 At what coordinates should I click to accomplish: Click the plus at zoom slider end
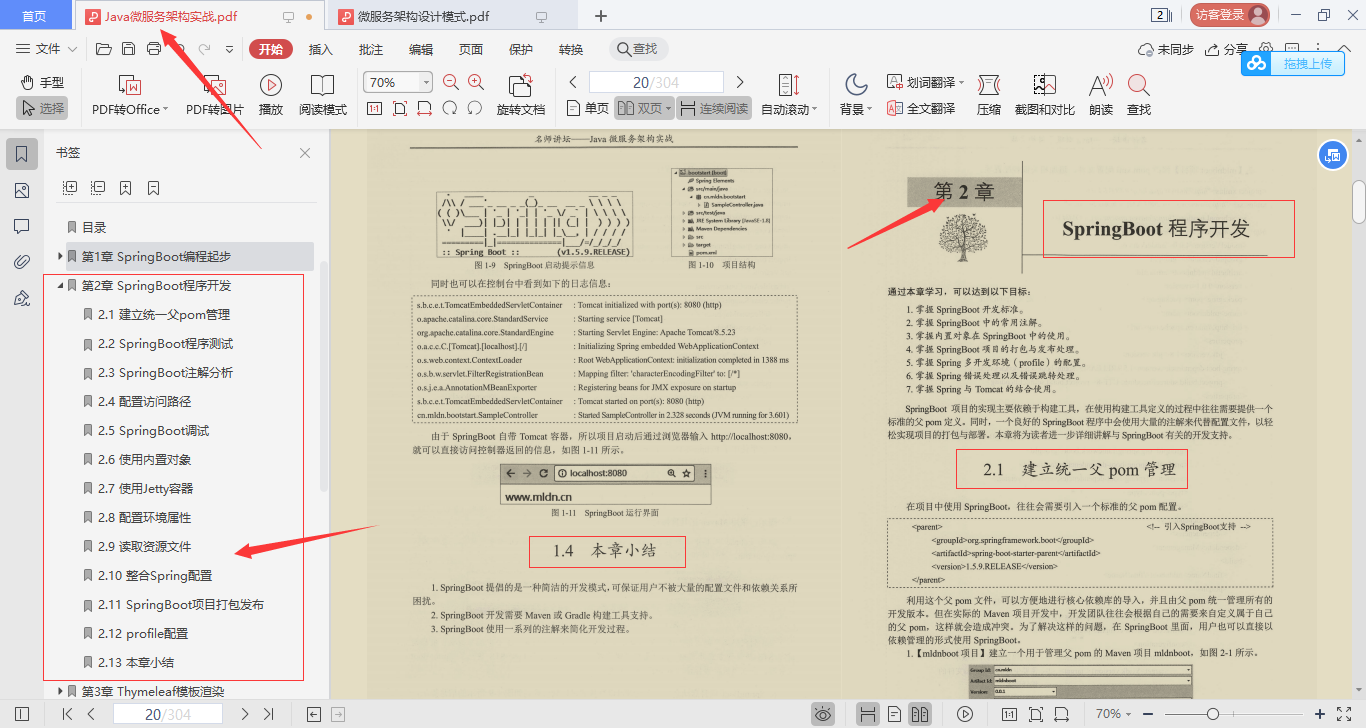(1320, 714)
